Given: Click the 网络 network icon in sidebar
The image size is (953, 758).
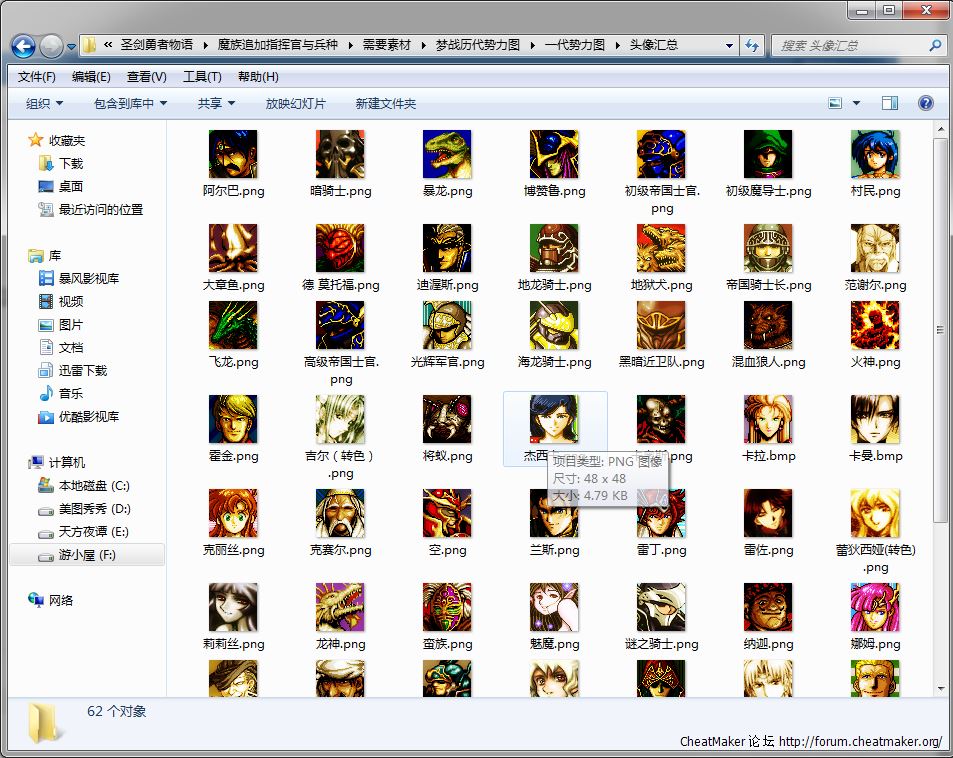Looking at the screenshot, I should (61, 600).
